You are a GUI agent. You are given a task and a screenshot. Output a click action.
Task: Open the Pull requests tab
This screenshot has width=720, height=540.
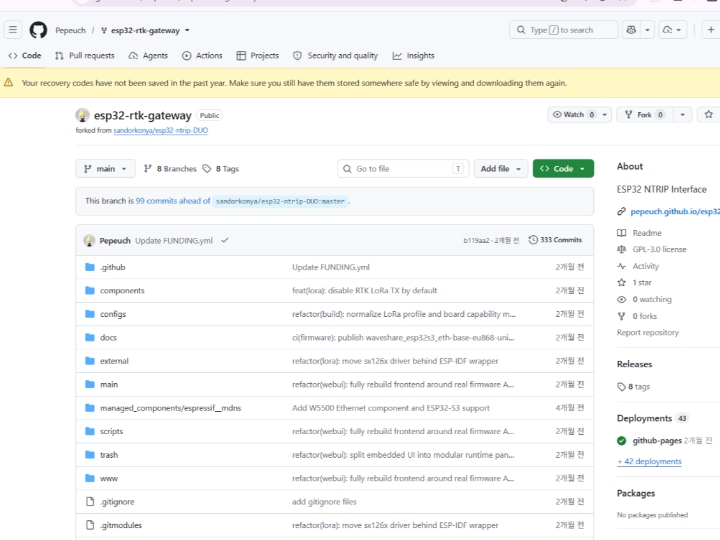click(x=85, y=56)
